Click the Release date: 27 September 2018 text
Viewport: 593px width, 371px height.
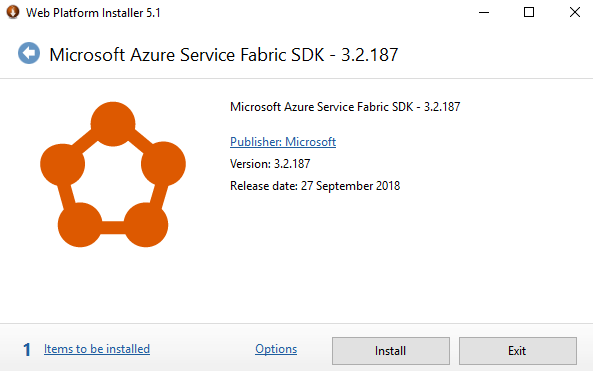tap(315, 186)
